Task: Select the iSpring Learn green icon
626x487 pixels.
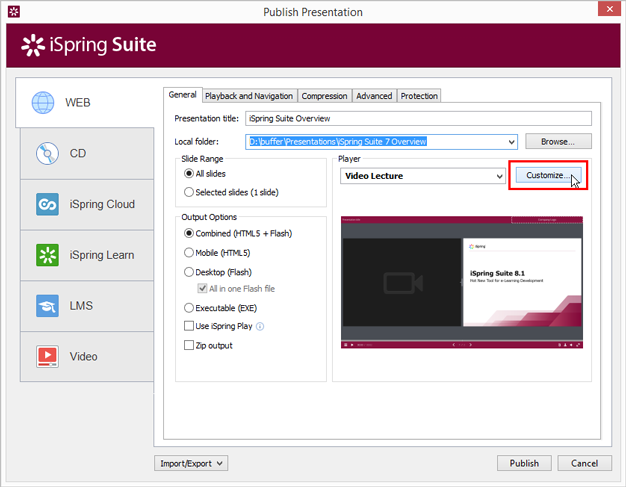Action: (47, 255)
